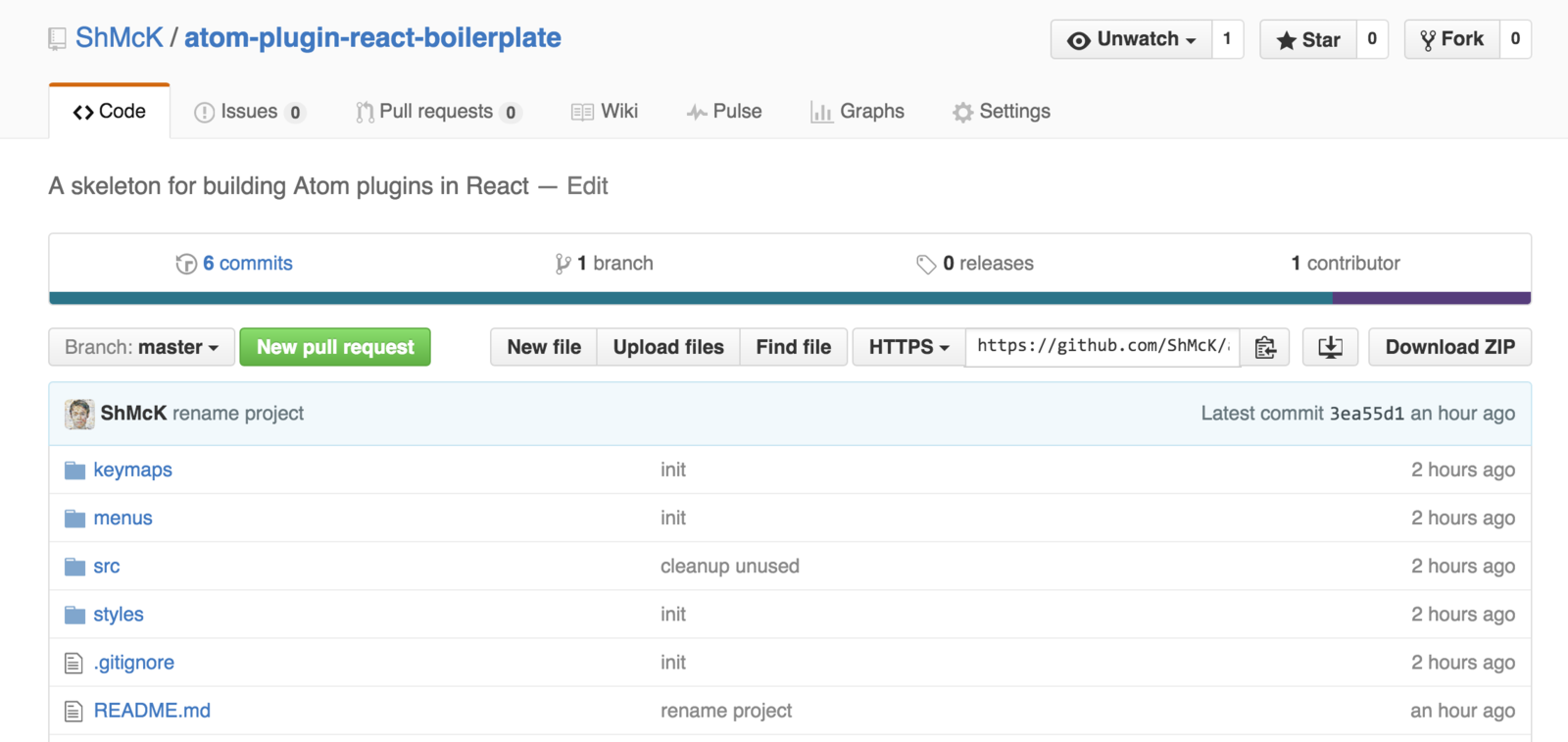The height and width of the screenshot is (742, 1568).
Task: Click the watchers count 1
Action: click(1227, 39)
